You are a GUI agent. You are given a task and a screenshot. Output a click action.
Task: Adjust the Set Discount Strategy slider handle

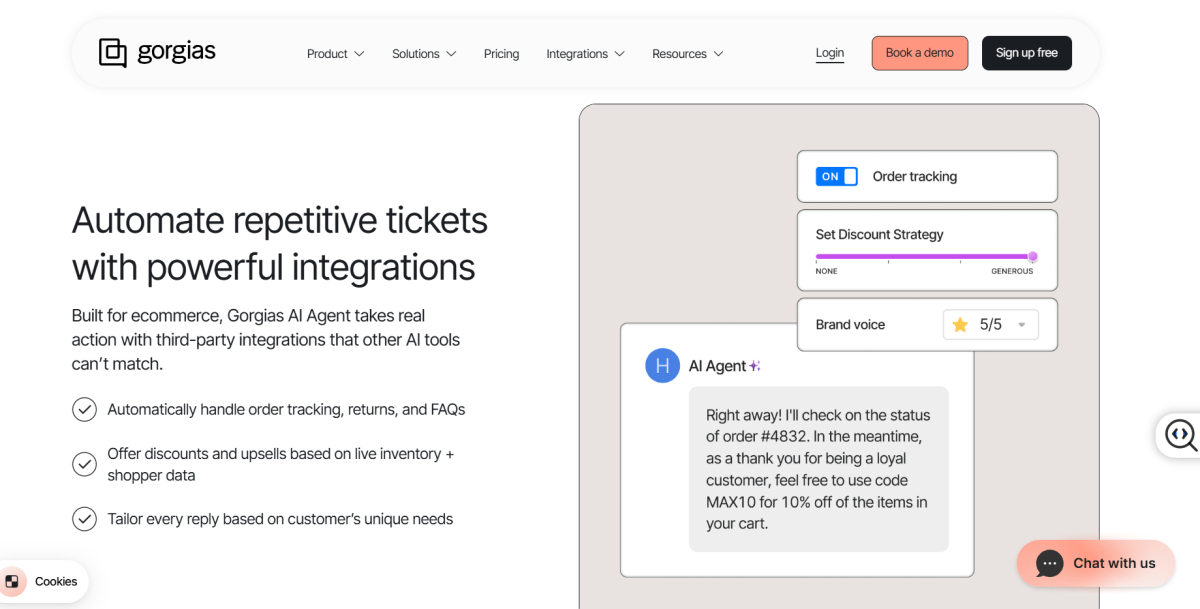[1033, 256]
